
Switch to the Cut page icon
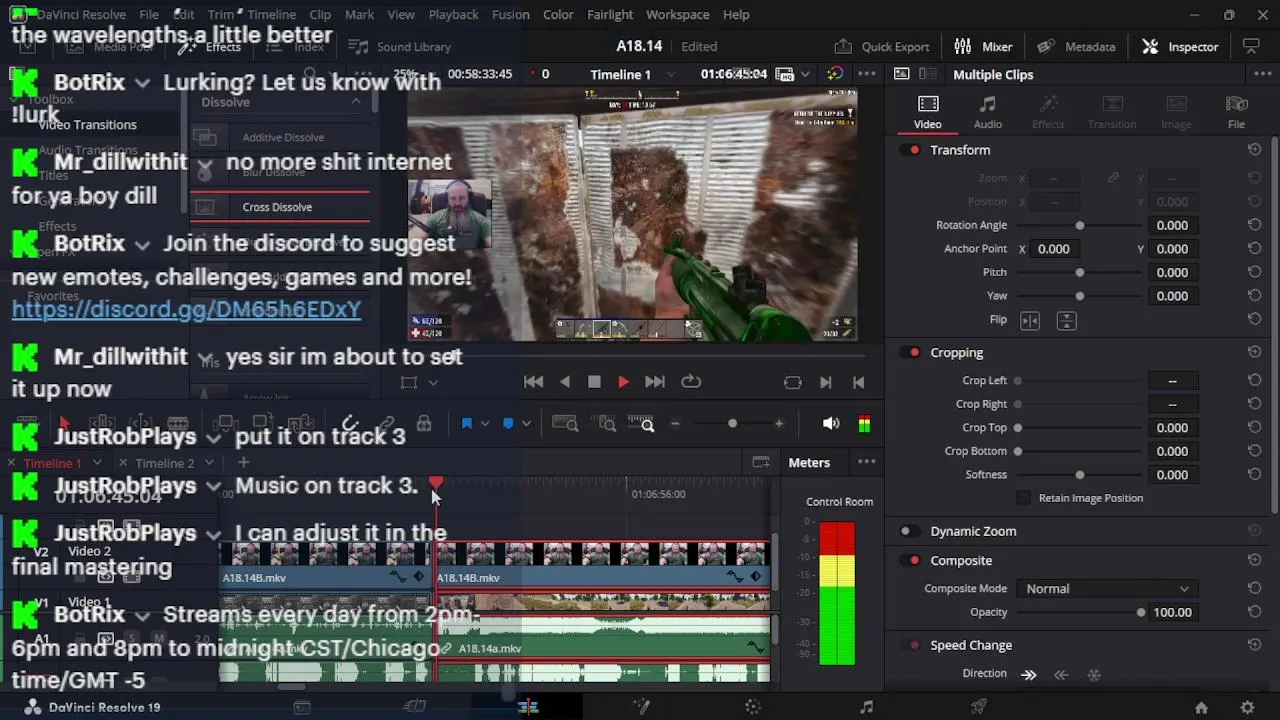[x=414, y=707]
